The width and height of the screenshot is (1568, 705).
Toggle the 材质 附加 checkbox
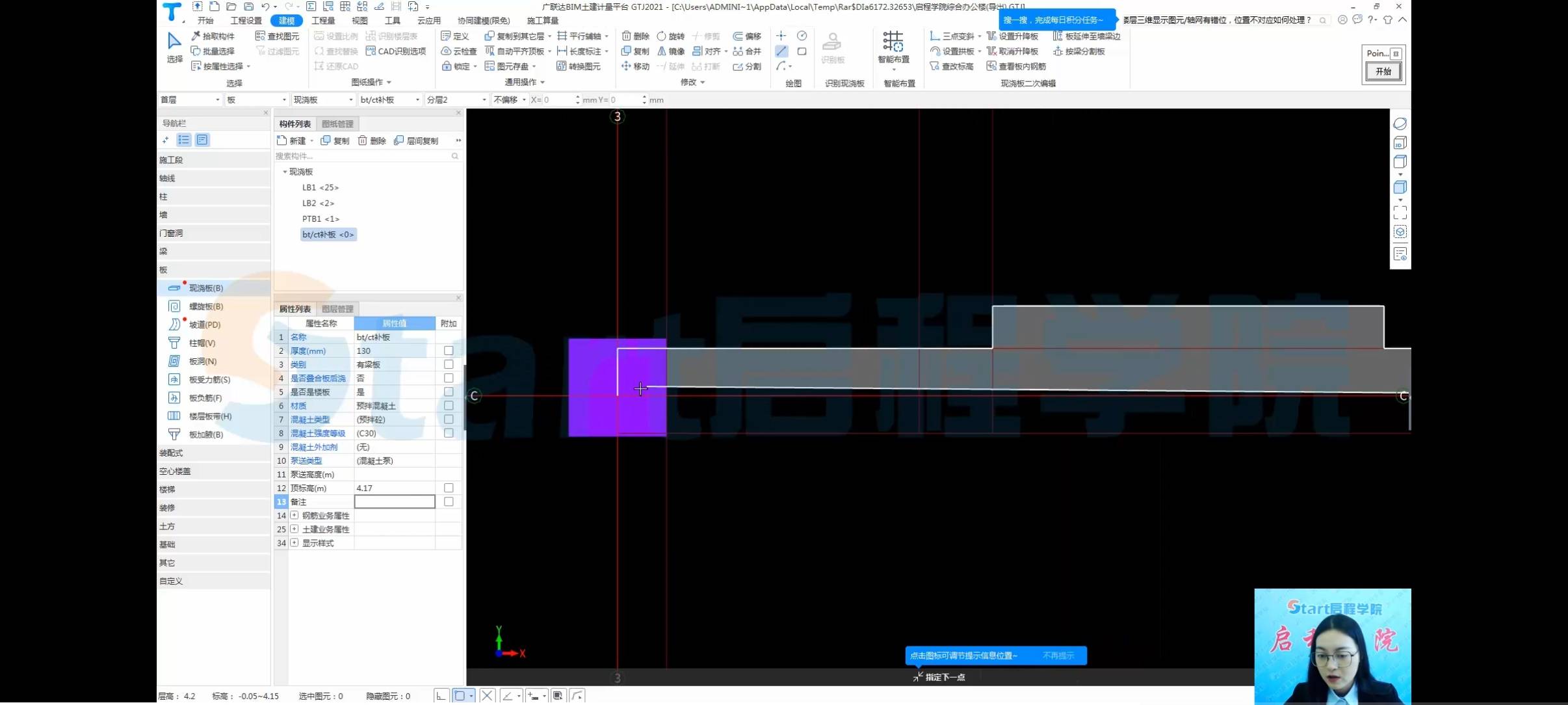[x=448, y=405]
